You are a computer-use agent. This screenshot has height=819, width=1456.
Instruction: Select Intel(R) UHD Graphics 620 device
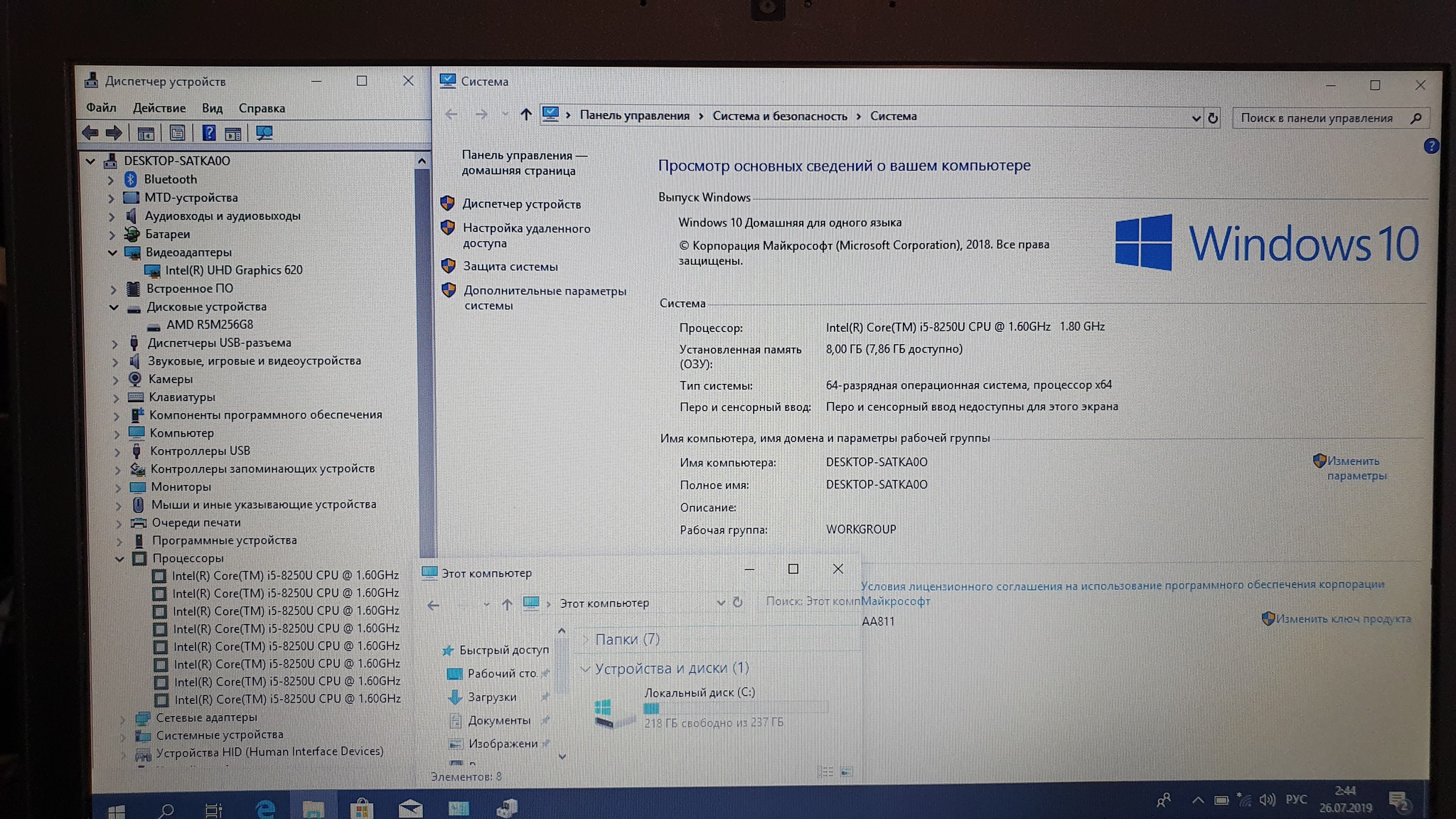coord(233,270)
